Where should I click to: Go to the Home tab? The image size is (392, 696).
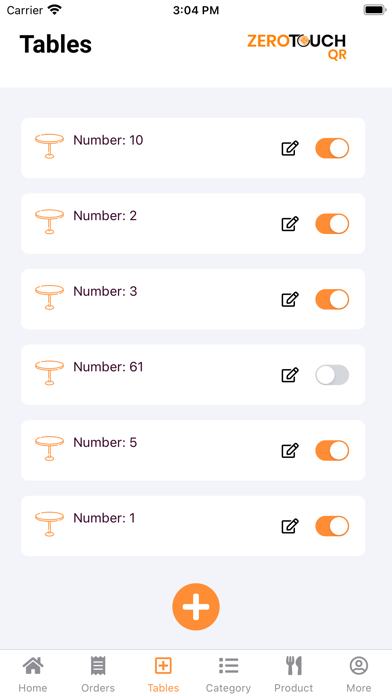click(x=33, y=674)
